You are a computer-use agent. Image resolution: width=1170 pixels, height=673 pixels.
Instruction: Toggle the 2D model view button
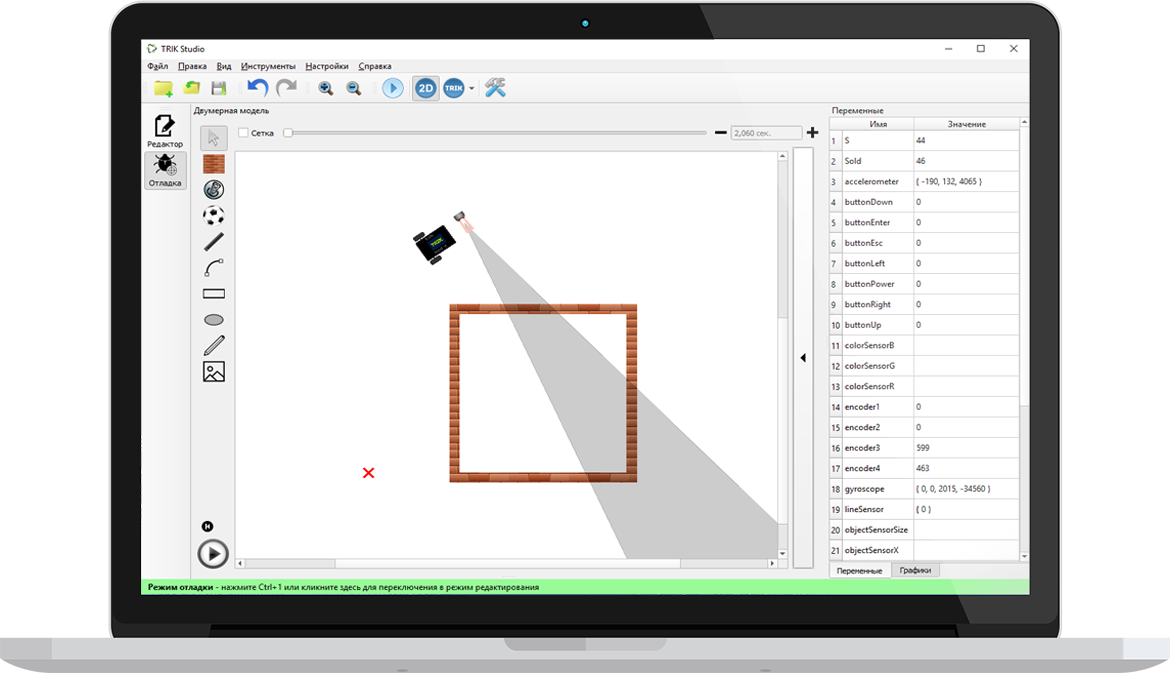[425, 88]
